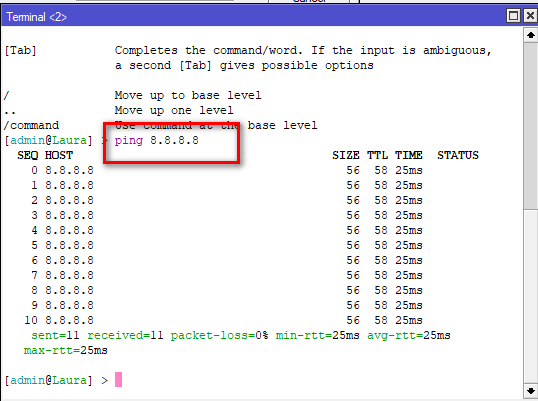This screenshot has height=401, width=538.
Task: Click the 'HOST' column header
Action: 59,155
